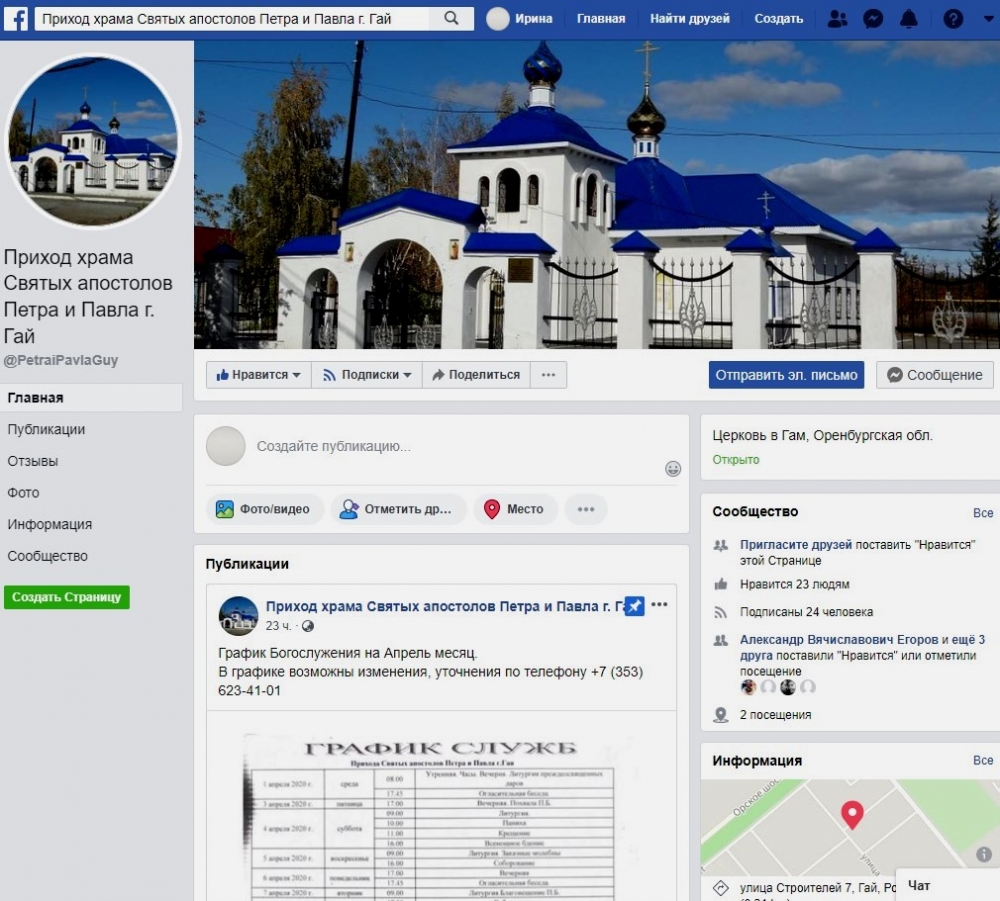Click Подписаны 24 человека text
1000x901 pixels.
click(x=806, y=612)
